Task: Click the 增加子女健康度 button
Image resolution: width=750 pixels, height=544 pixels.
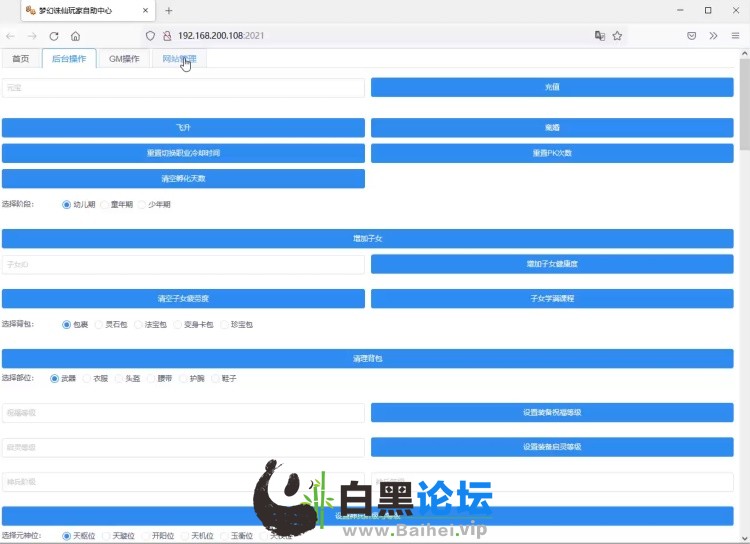Action: click(x=552, y=264)
